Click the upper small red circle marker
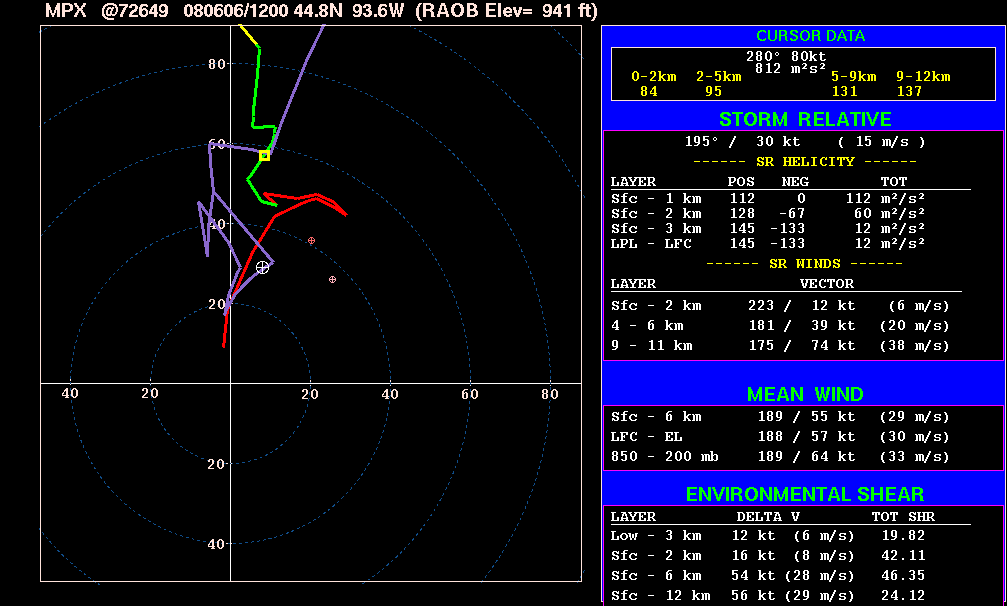This screenshot has width=1007, height=606. pyautogui.click(x=312, y=241)
